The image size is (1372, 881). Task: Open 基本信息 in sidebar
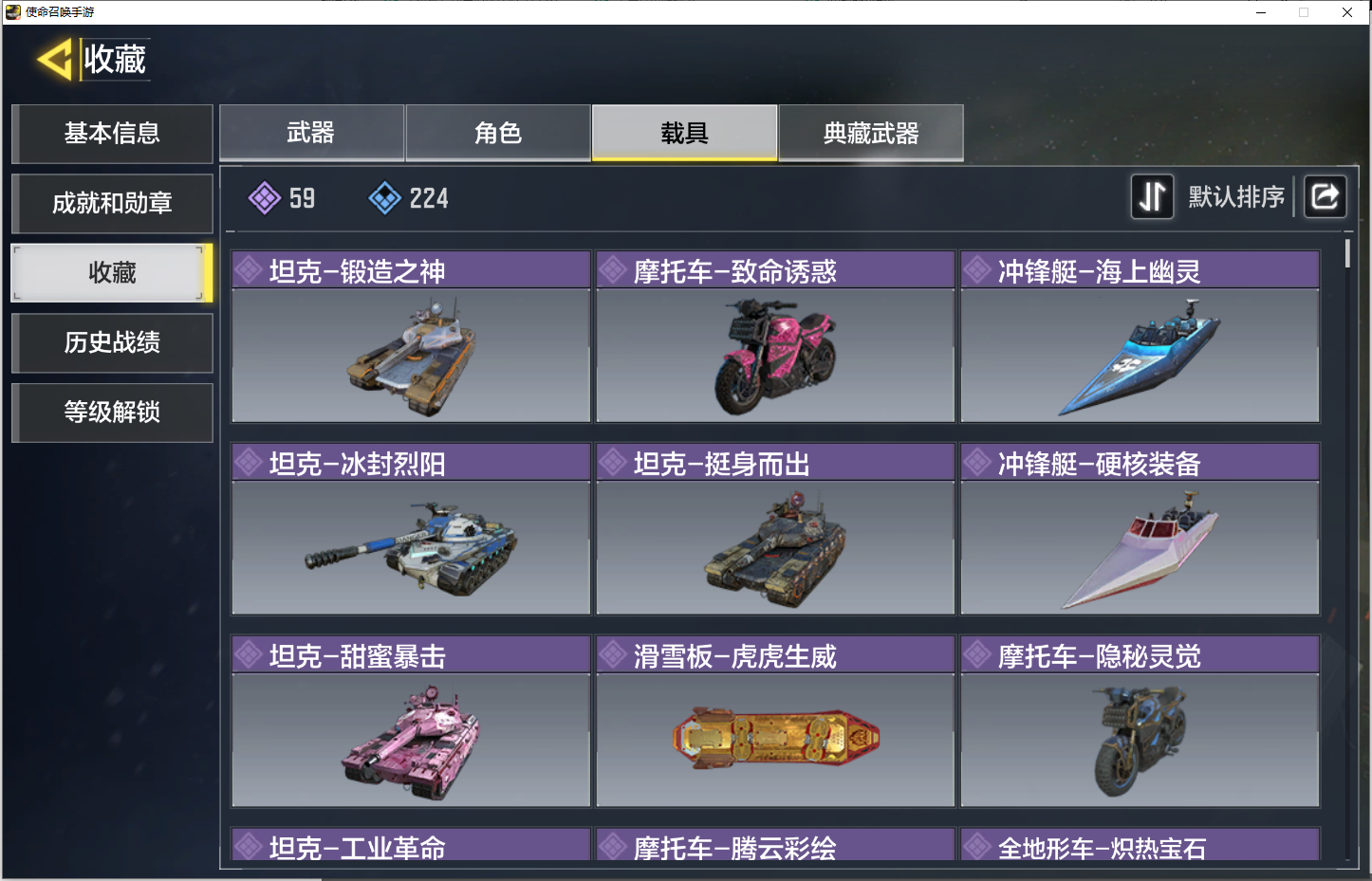[x=112, y=134]
